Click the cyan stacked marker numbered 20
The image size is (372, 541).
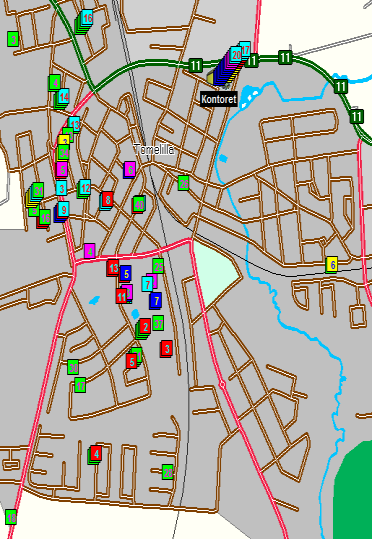click(236, 55)
